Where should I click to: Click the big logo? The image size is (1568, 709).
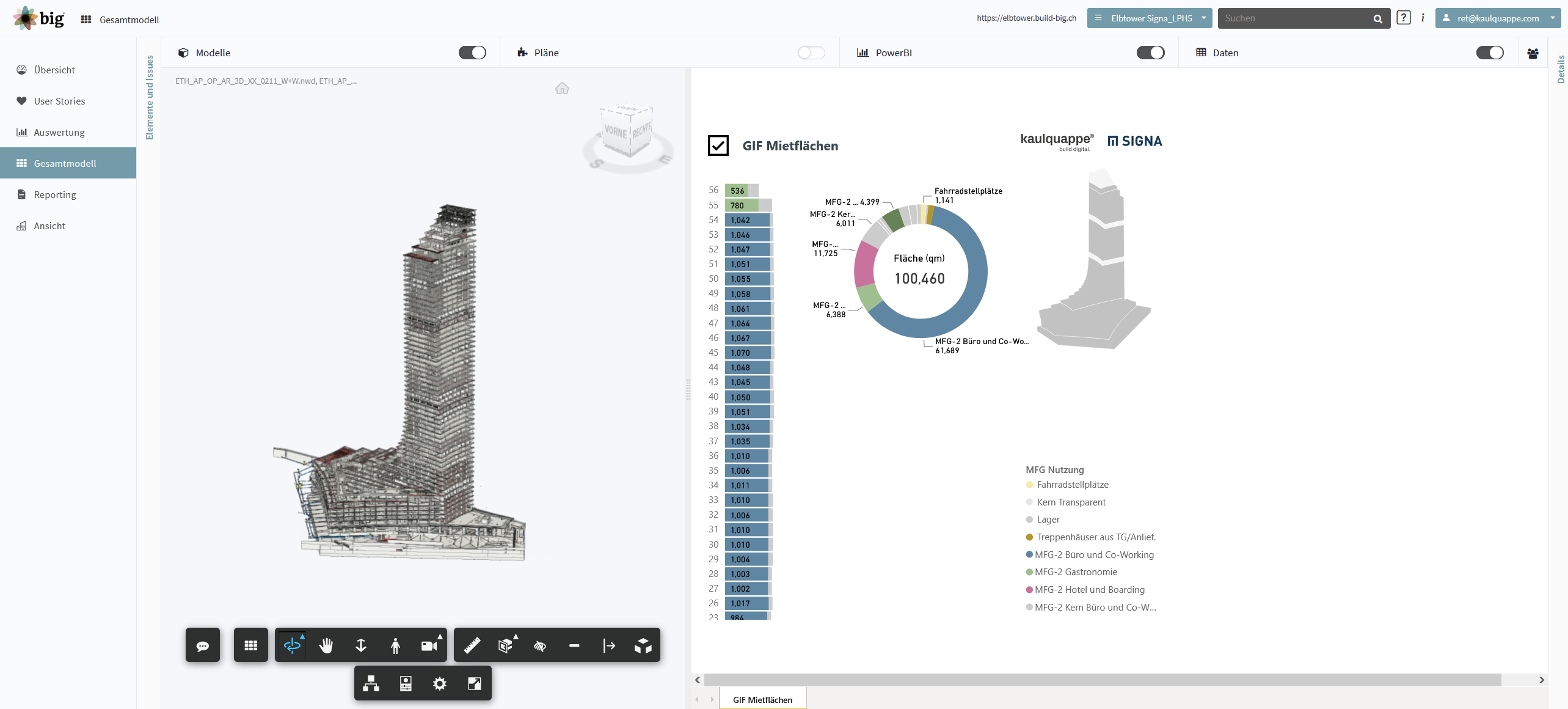click(38, 18)
